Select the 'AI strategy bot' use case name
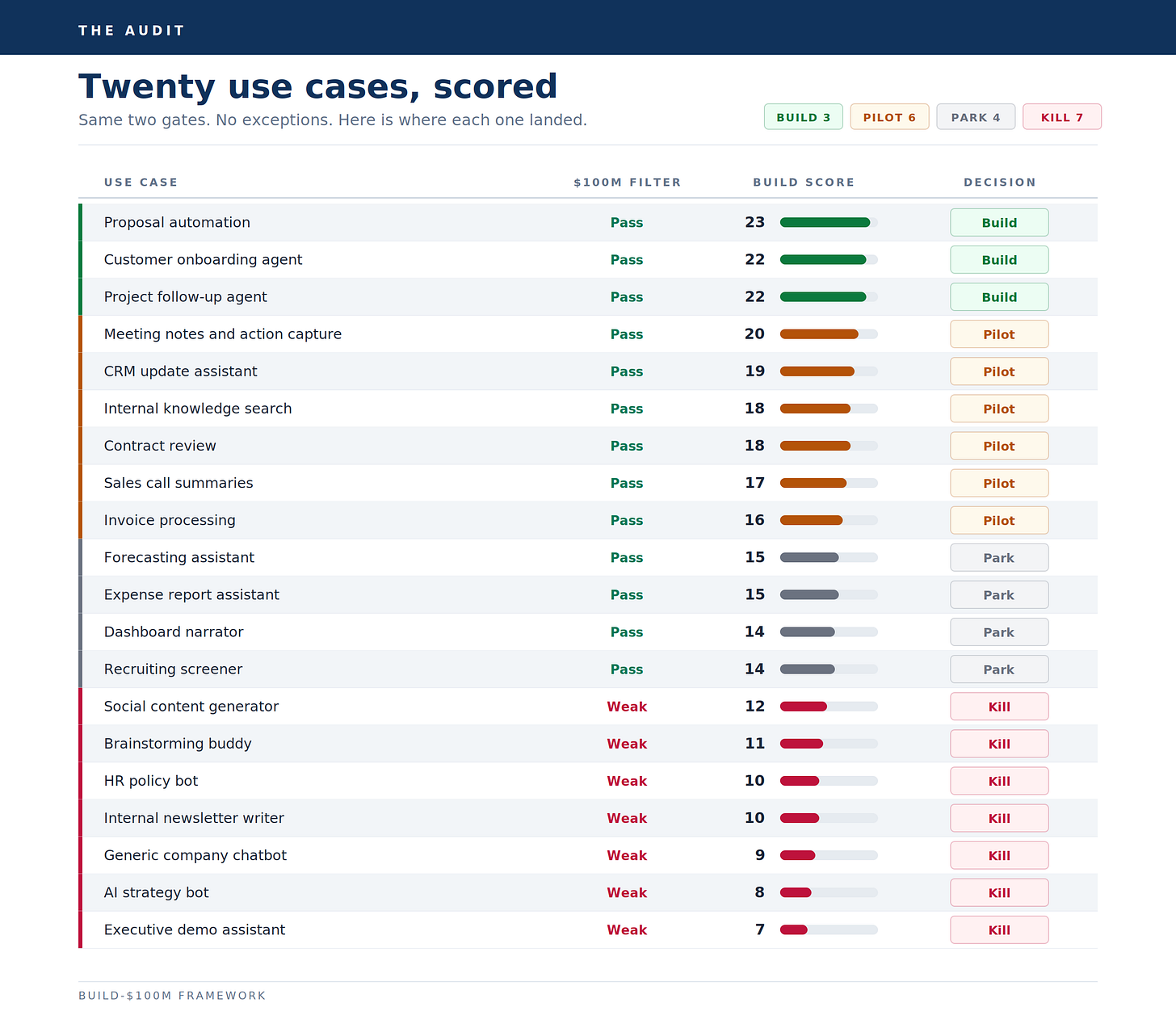Viewport: 1176px width, 1011px height. pos(156,892)
